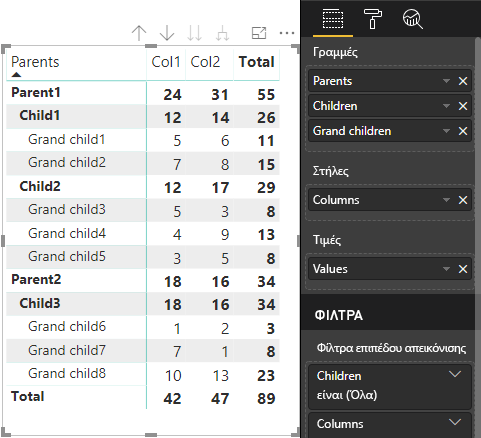Switch to the Fields tab icon

pyautogui.click(x=333, y=19)
